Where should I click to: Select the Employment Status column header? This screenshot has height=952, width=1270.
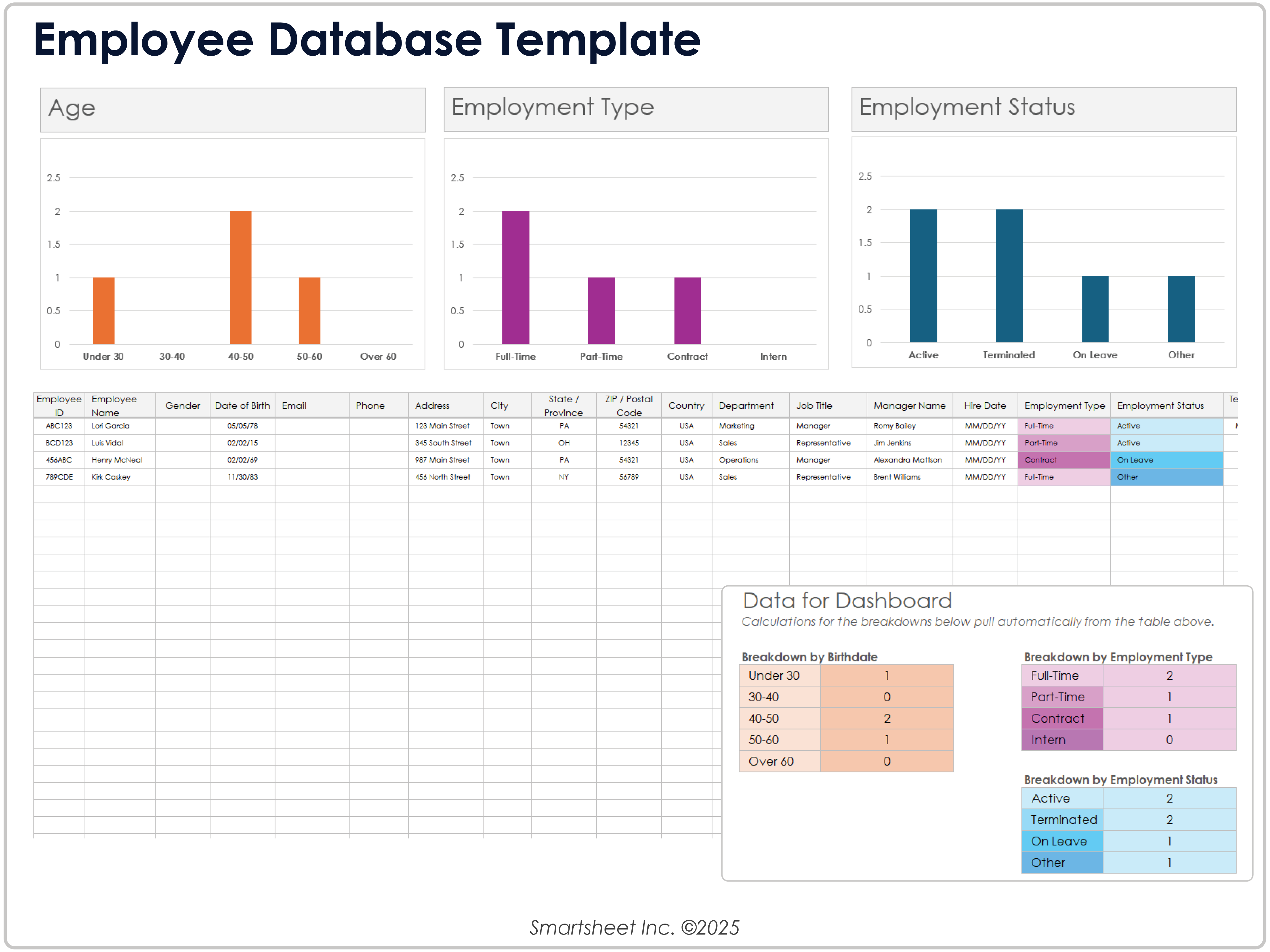[x=1161, y=405]
